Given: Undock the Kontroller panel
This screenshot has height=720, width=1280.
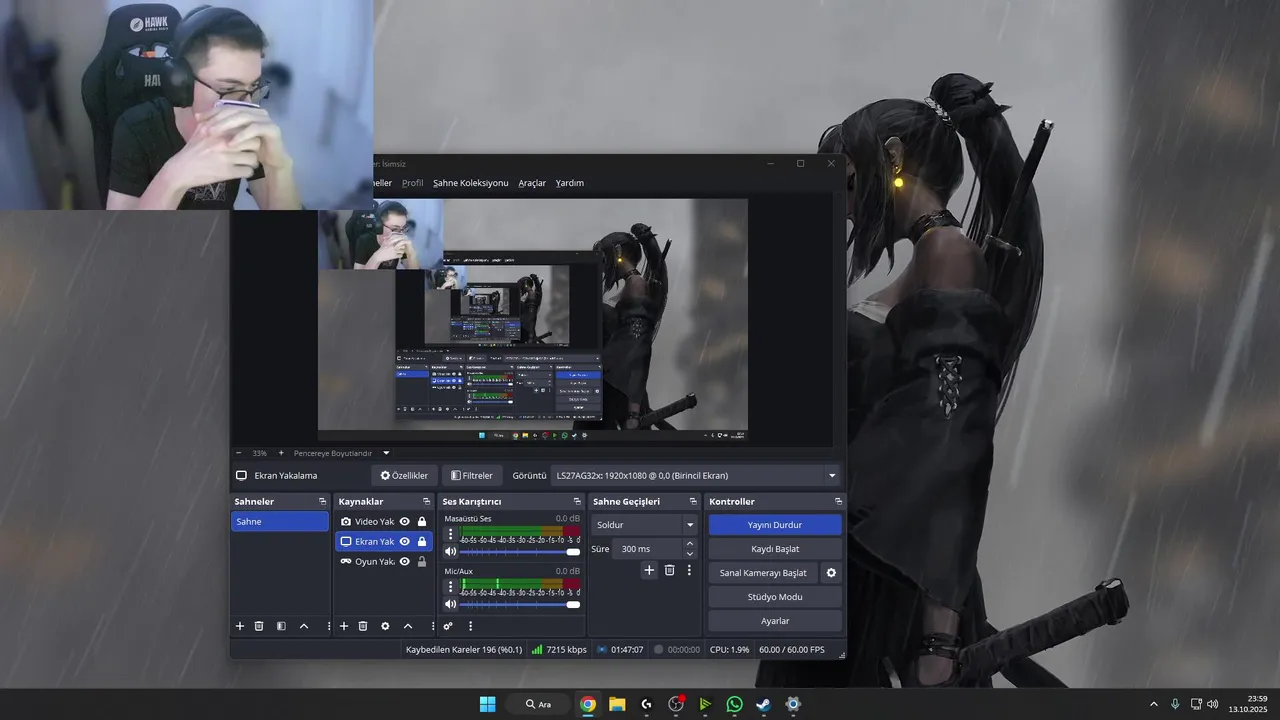Looking at the screenshot, I should tap(838, 502).
